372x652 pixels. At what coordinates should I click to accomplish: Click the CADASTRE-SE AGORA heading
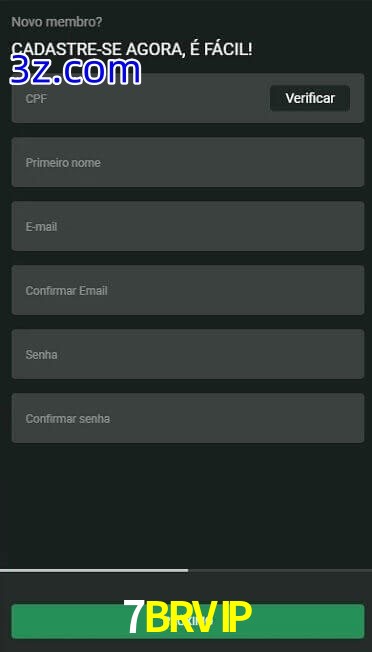tap(132, 49)
